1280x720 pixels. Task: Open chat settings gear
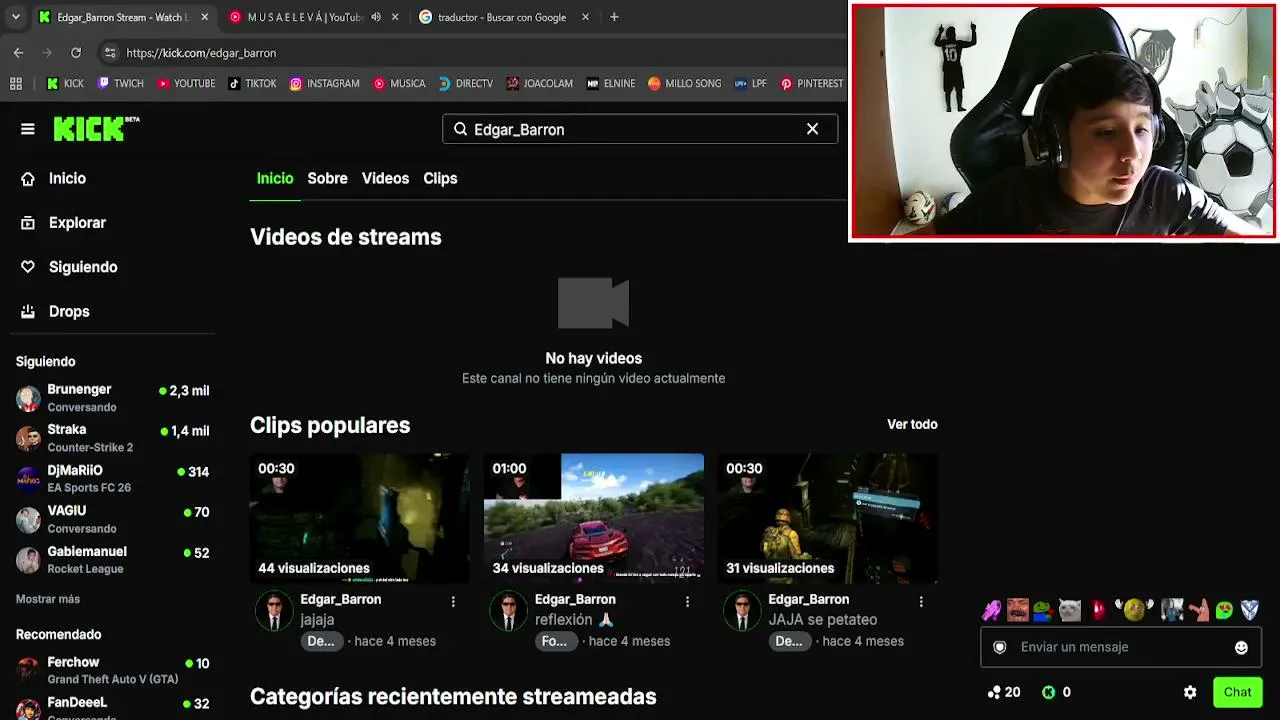click(x=1190, y=692)
